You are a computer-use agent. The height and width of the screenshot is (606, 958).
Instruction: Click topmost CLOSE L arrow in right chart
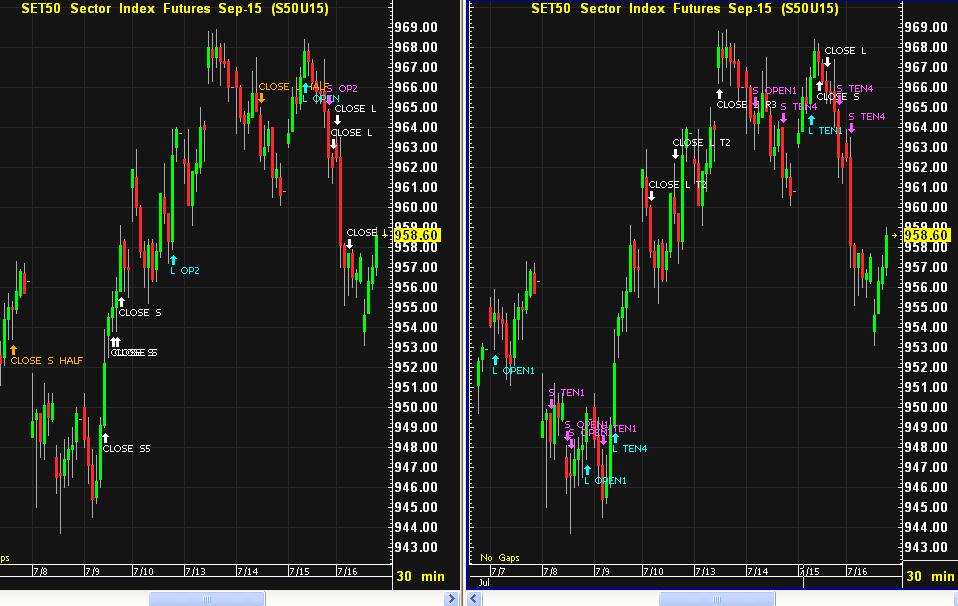tap(827, 61)
